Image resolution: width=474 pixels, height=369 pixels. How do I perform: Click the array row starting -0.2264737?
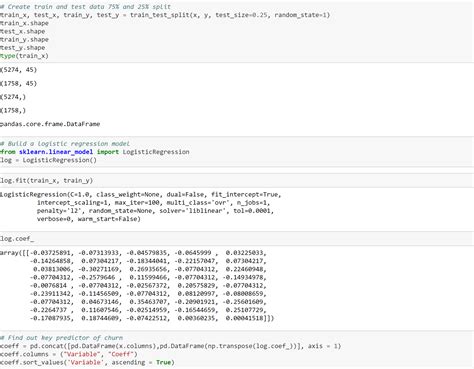pos(148,310)
